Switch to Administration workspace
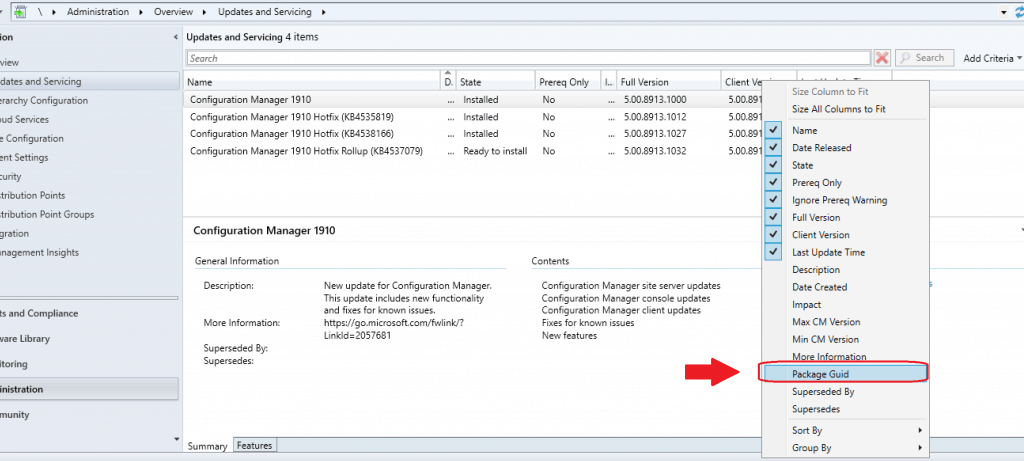1024x461 pixels. pos(89,389)
